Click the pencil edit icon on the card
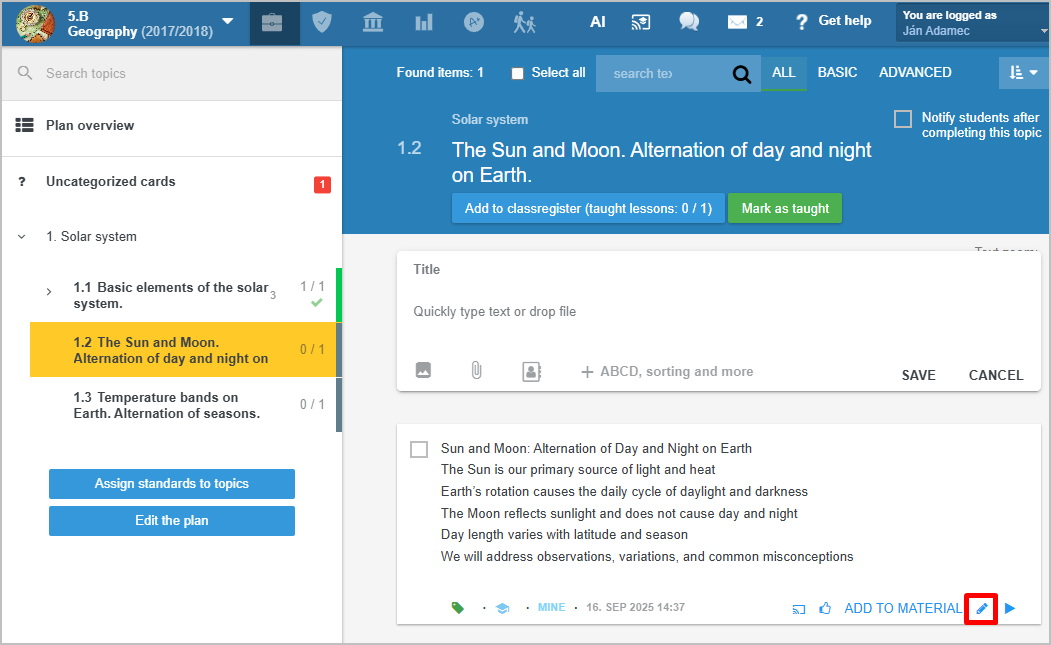The height and width of the screenshot is (645, 1051). coord(981,608)
